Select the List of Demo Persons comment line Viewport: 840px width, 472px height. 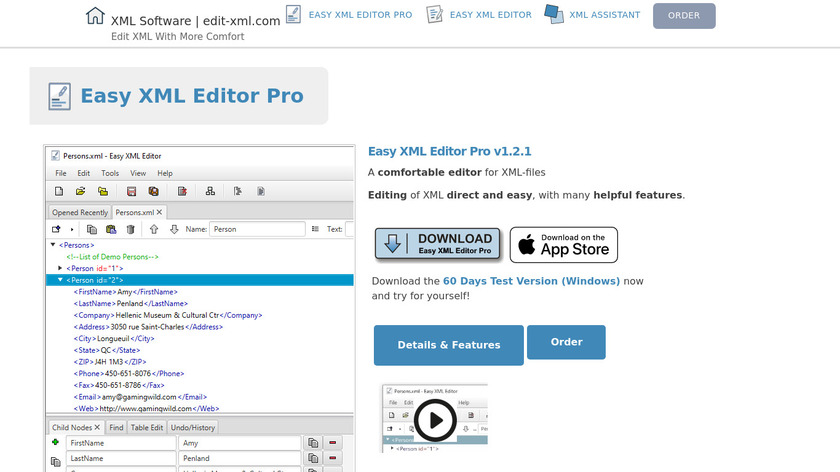[112, 257]
